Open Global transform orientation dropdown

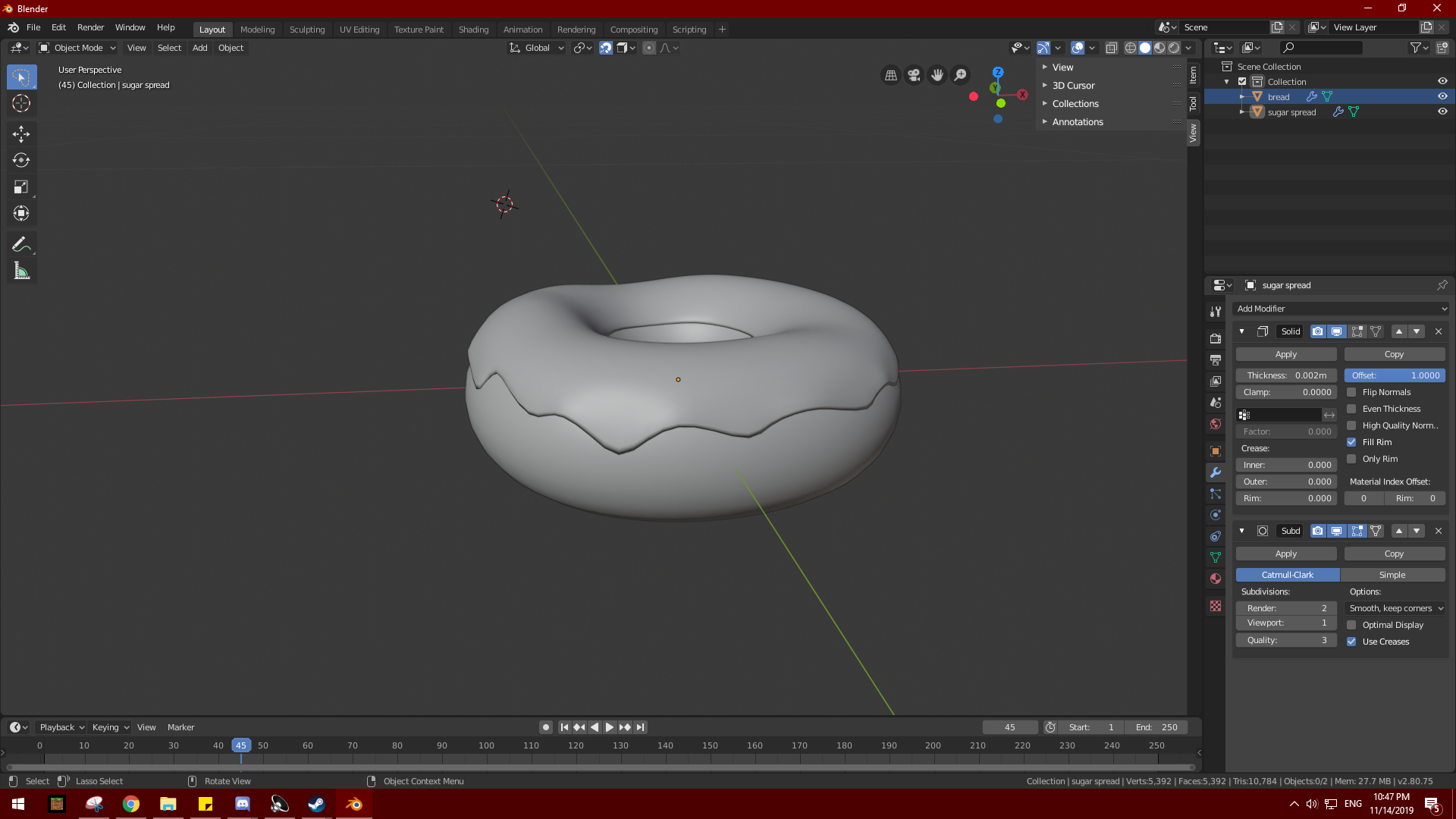[x=536, y=48]
